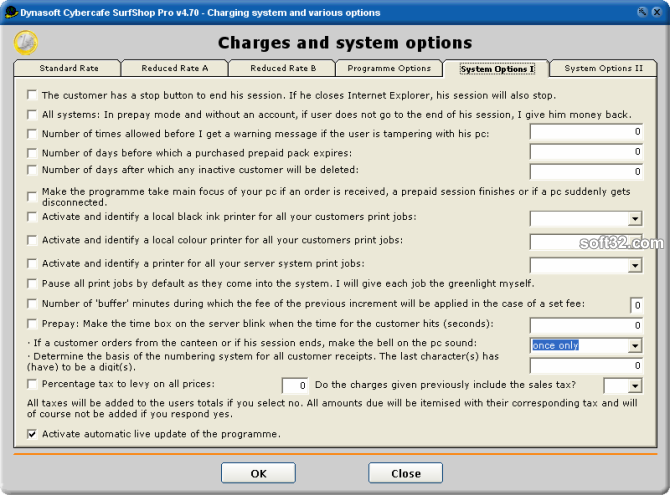670x495 pixels.
Task: Click the 'Determine the basis of the numbering' text
Action: click(x=262, y=361)
